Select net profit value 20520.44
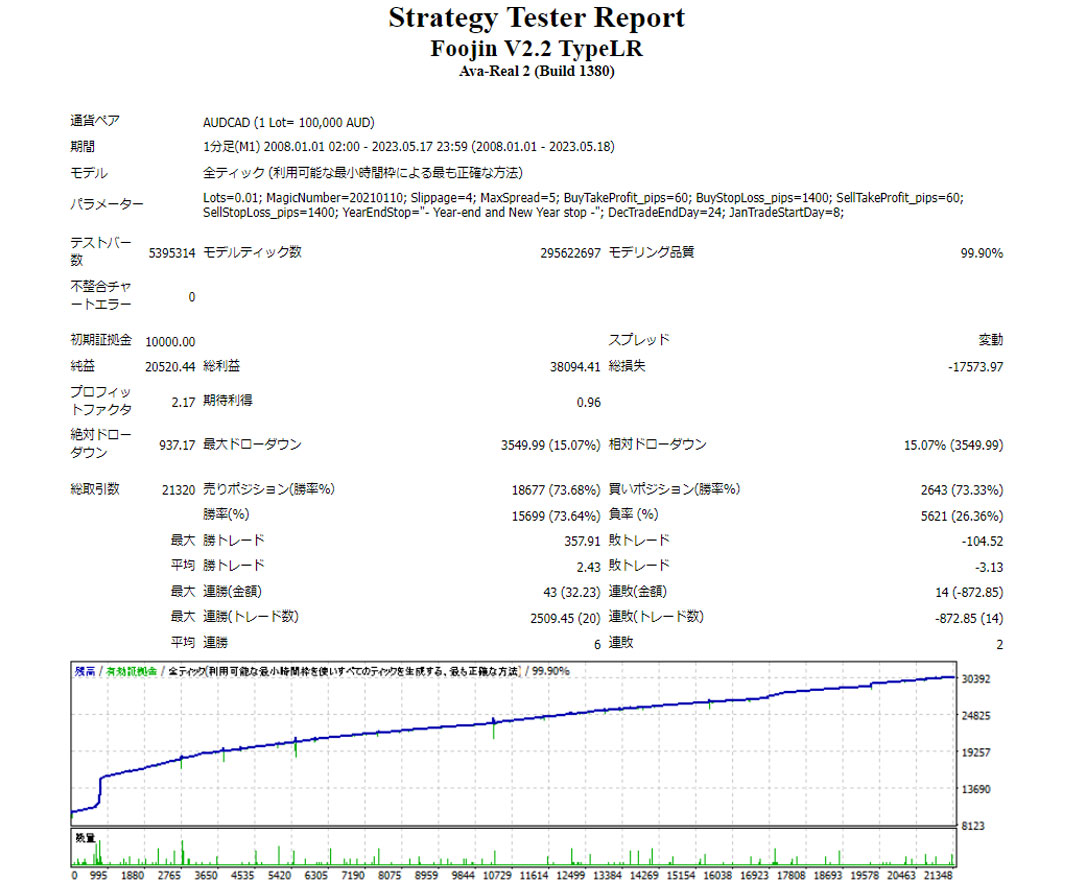This screenshot has height=888, width=1076. point(170,367)
